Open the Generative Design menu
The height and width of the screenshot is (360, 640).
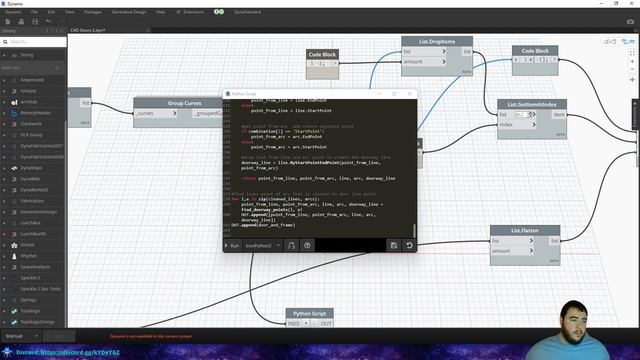[x=129, y=12]
